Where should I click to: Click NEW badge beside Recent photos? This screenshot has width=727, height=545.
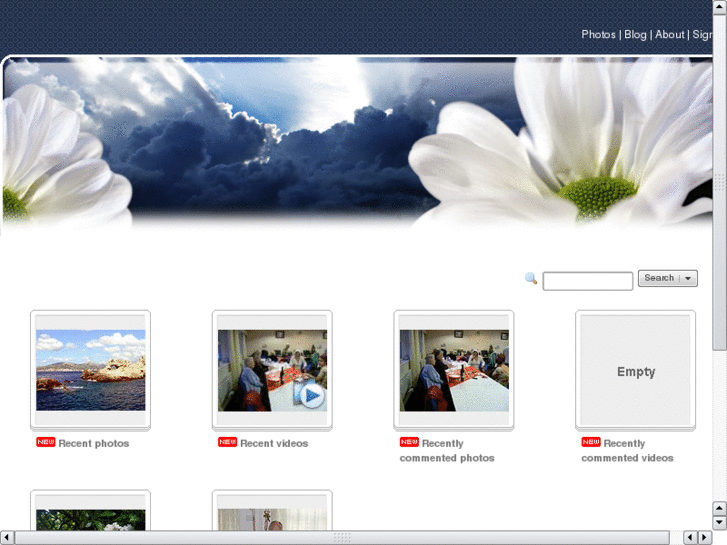click(45, 442)
